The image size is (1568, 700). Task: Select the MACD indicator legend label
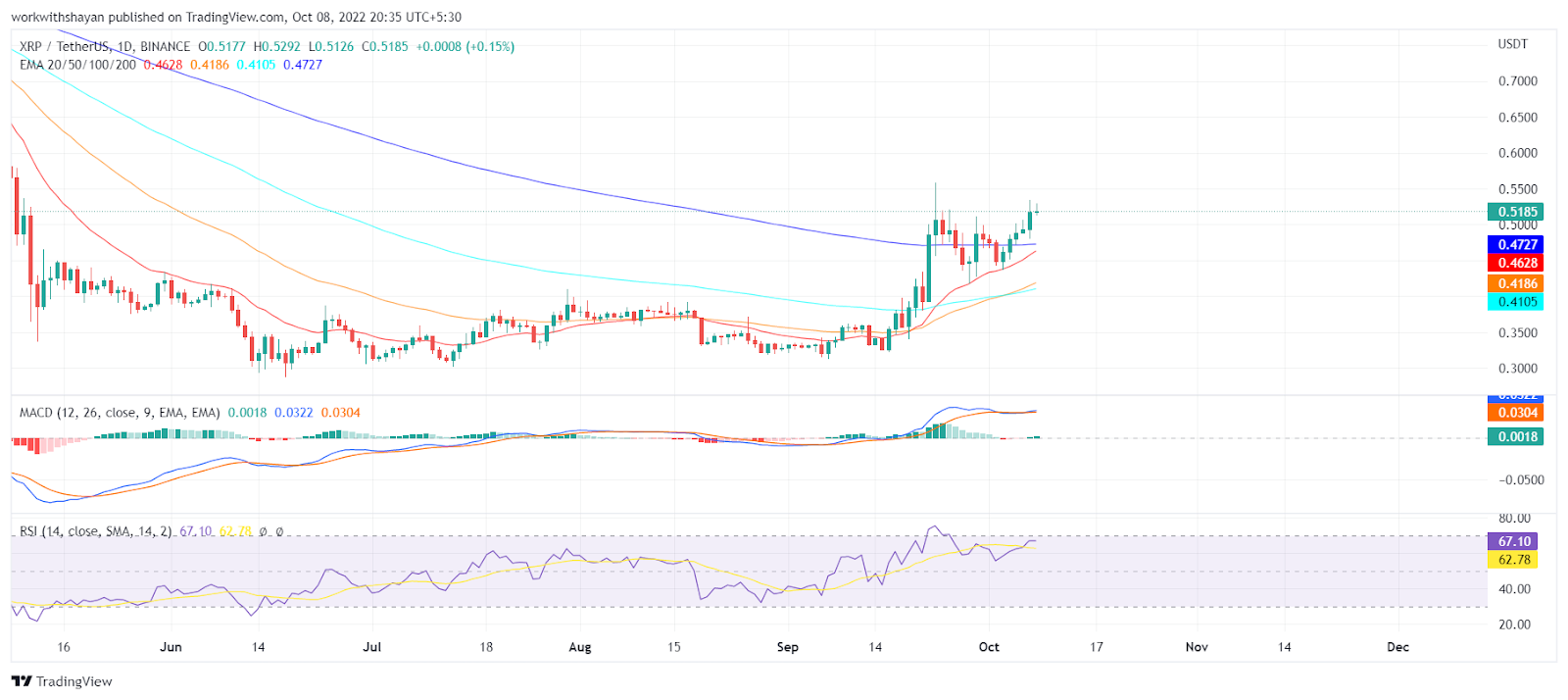pos(120,413)
